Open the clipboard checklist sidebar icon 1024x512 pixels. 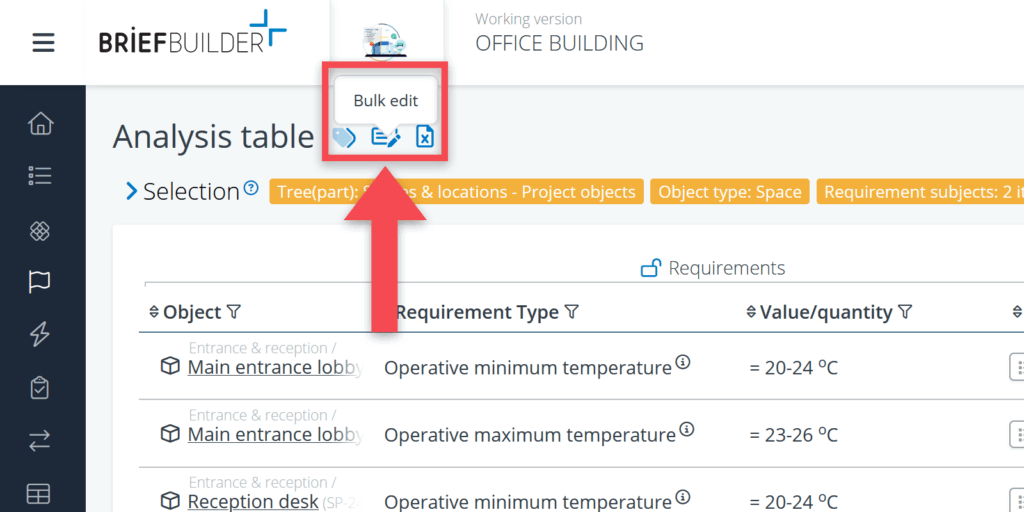click(40, 388)
